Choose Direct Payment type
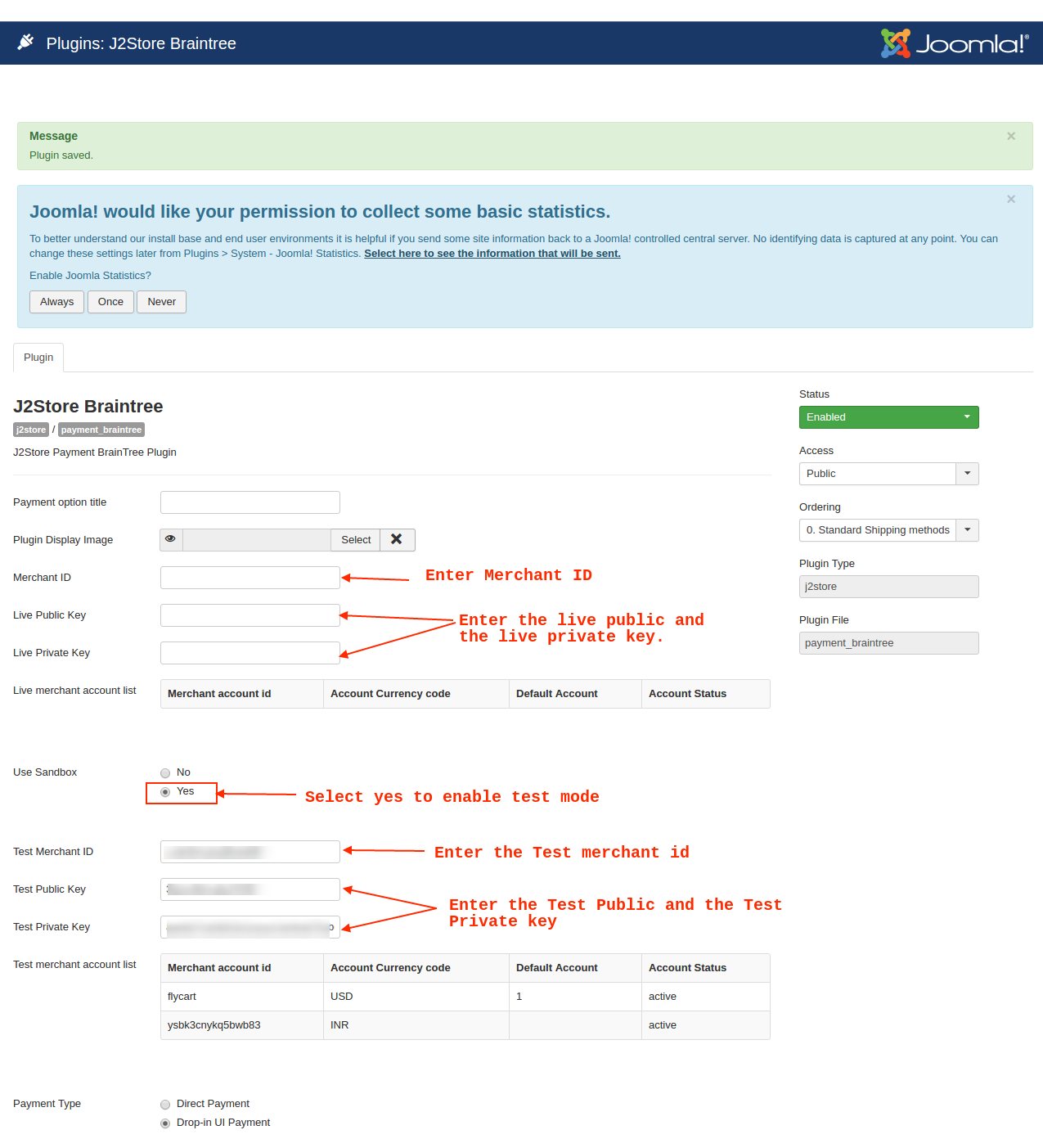This screenshot has height=1148, width=1043. point(165,1105)
